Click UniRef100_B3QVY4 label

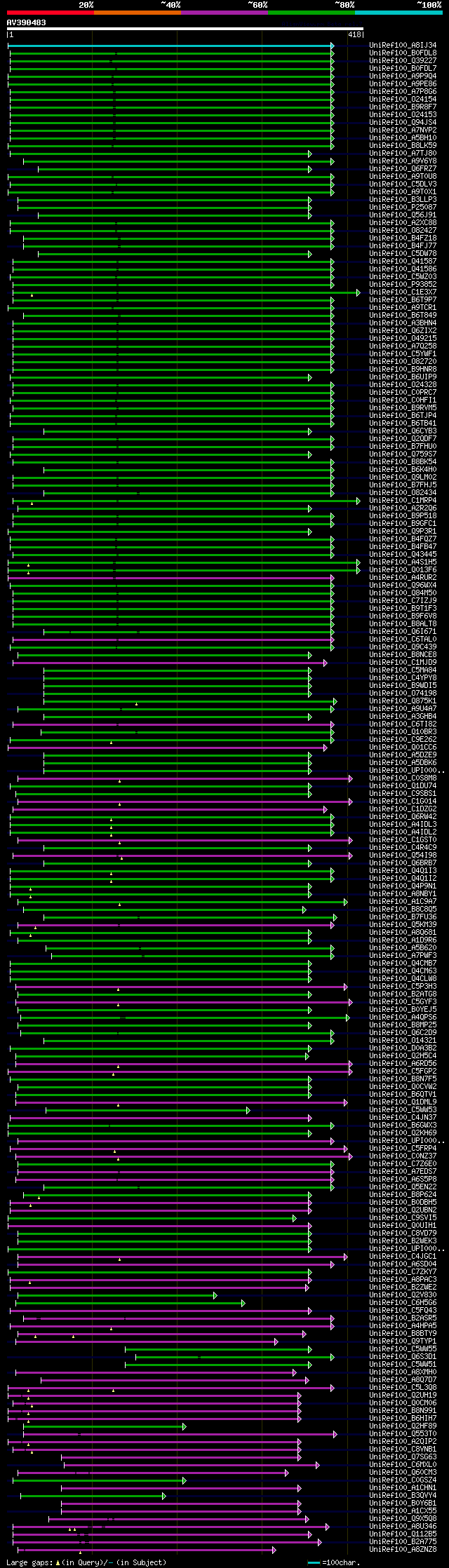pos(403,1495)
